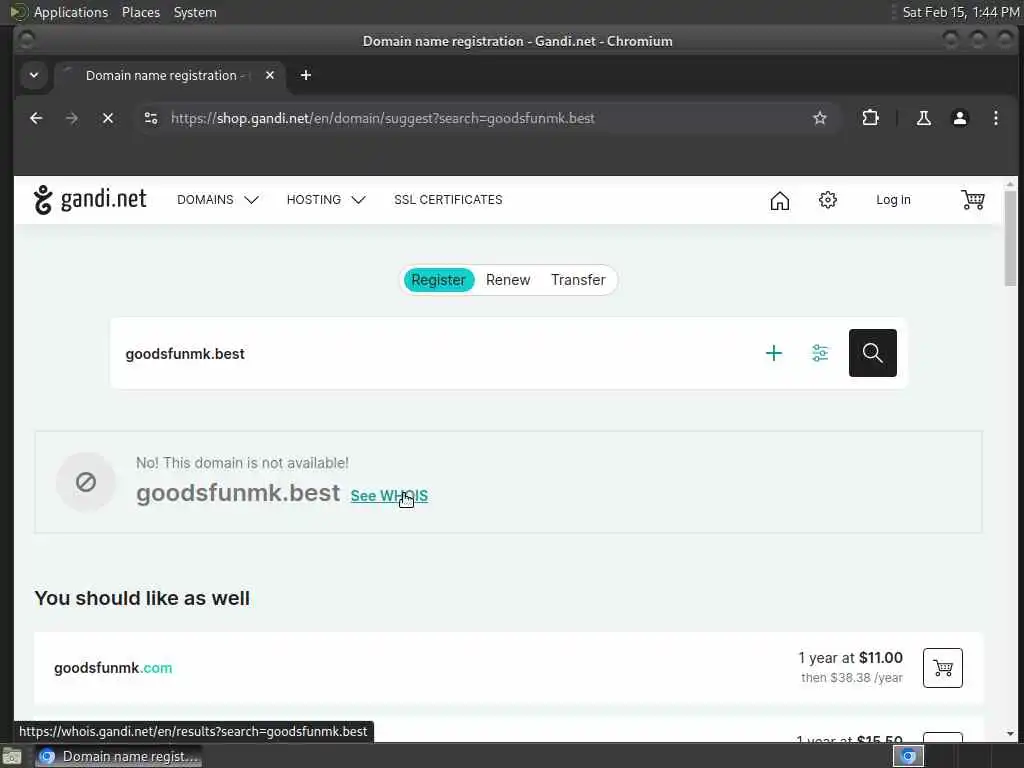This screenshot has height=768, width=1024.
Task: Click the goodsfunmk.com suggestion
Action: (x=113, y=668)
